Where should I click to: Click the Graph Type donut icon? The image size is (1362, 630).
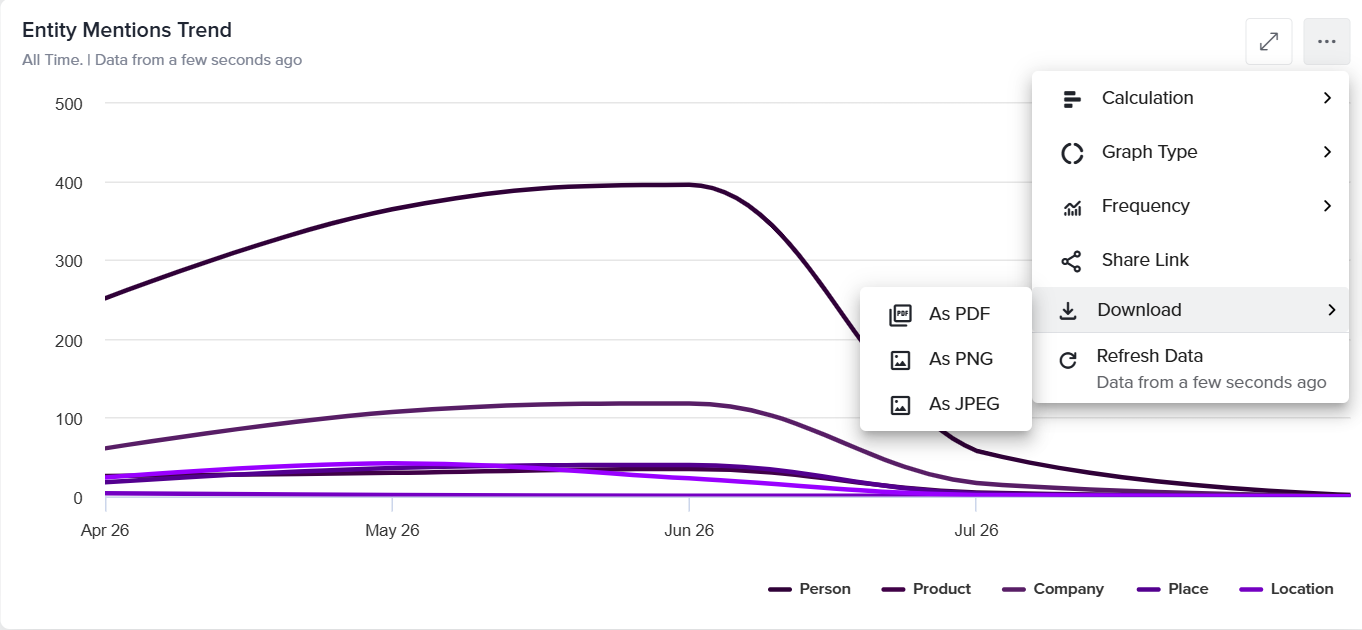[1072, 153]
